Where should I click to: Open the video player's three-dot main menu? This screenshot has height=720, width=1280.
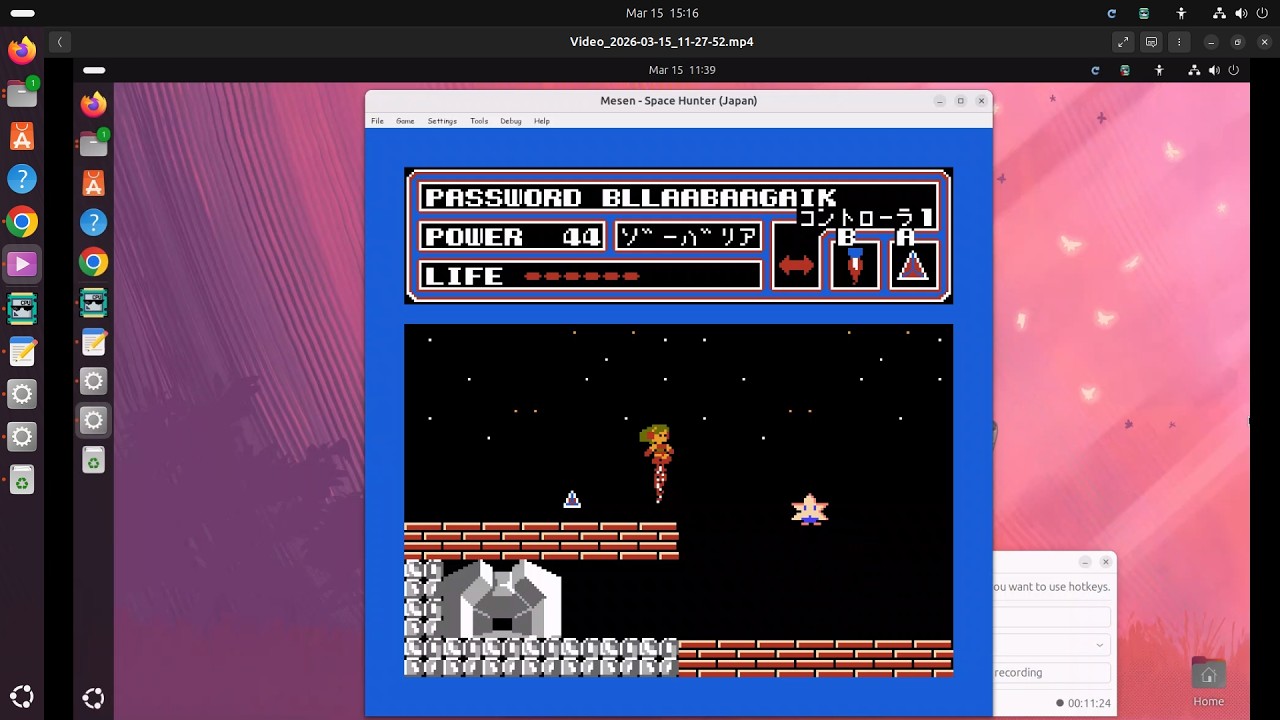1179,42
